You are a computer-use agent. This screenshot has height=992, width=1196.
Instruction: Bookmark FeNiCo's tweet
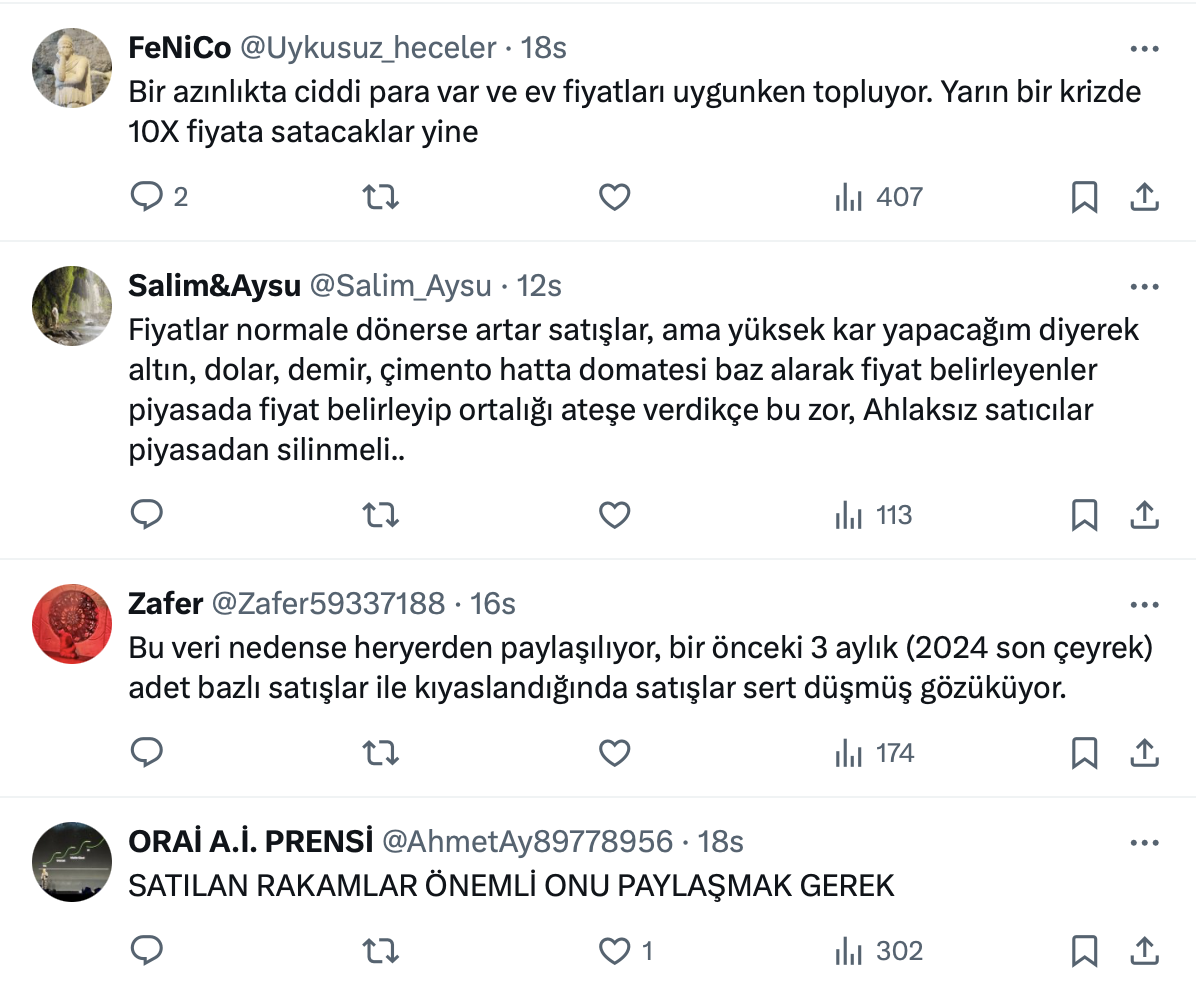[x=1084, y=197]
